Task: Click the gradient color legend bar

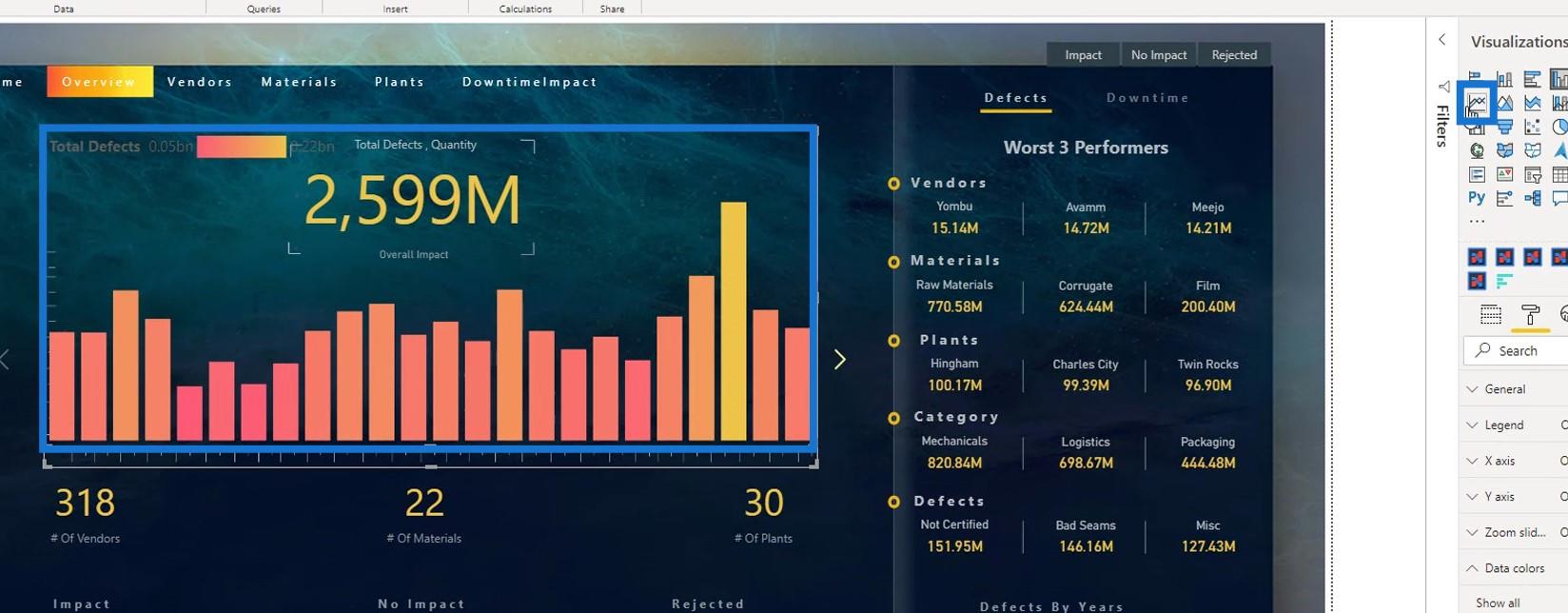Action: 241,147
